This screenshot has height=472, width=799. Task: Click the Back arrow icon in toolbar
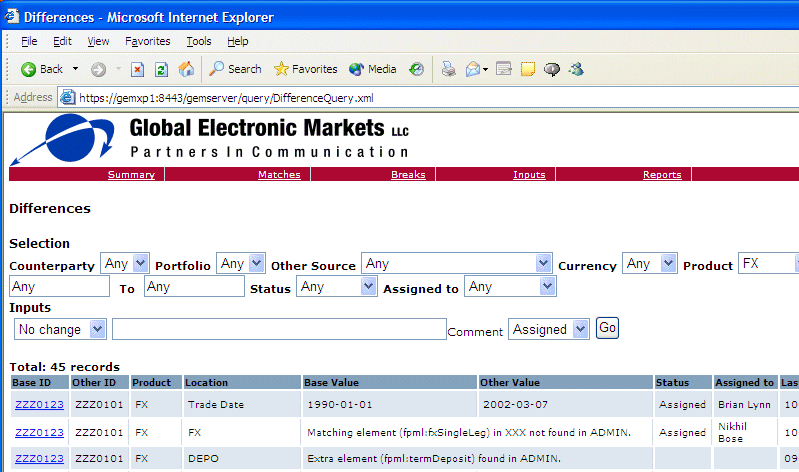click(x=28, y=69)
